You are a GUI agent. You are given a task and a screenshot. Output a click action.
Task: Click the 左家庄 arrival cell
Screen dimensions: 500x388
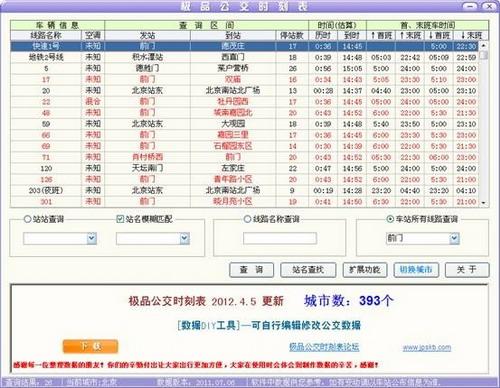click(233, 168)
